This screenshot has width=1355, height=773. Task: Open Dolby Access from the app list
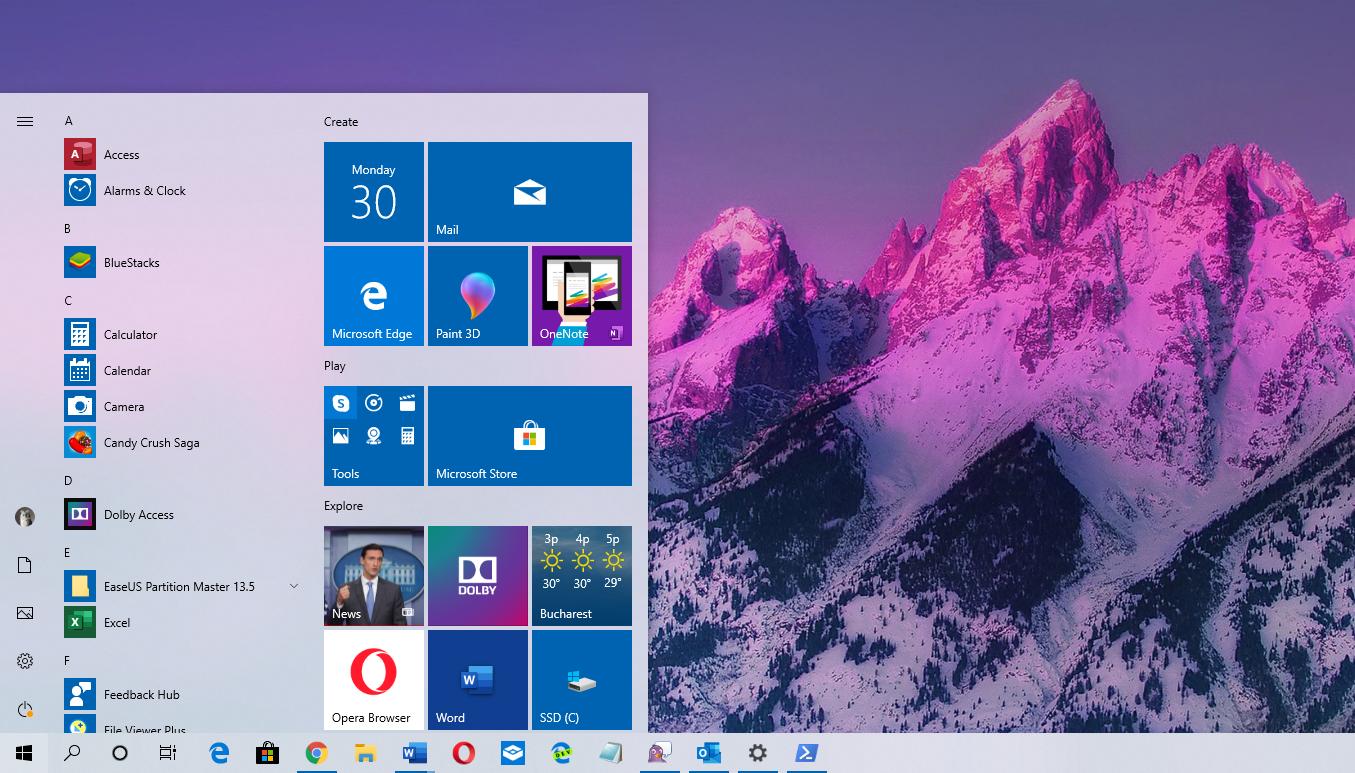[180, 514]
